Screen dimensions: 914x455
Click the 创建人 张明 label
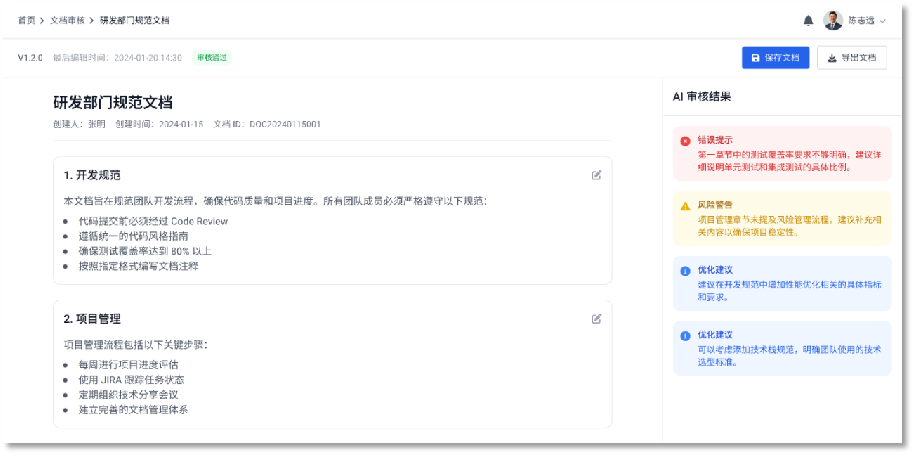pos(79,124)
